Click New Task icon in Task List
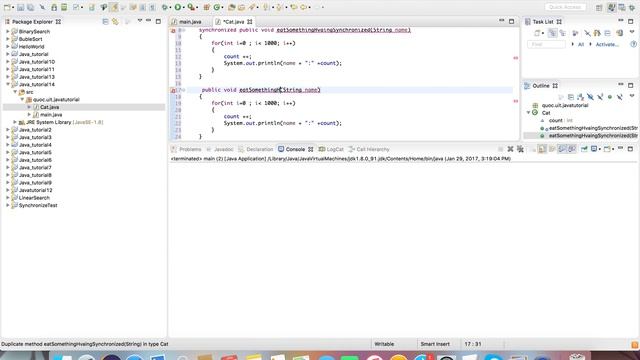This screenshot has width=640, height=360. click(x=537, y=33)
